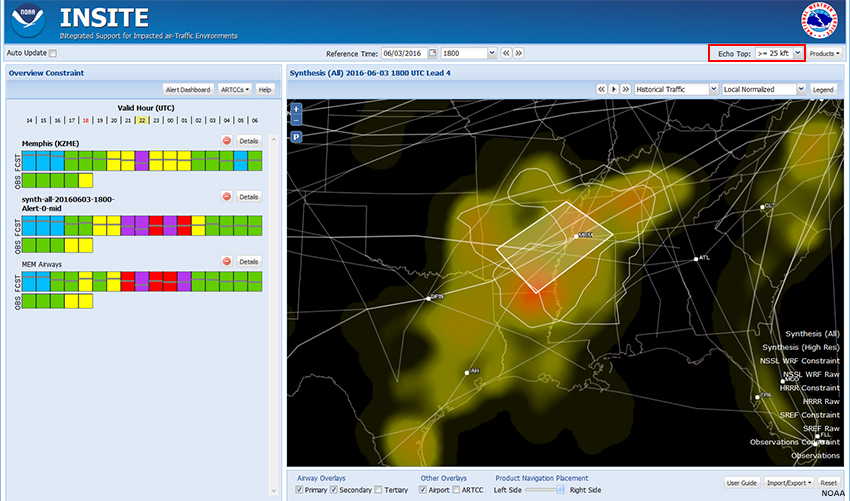Screen dimensions: 850x501
Task: Open the ARTCCs dropdown menu
Action: pyautogui.click(x=235, y=89)
